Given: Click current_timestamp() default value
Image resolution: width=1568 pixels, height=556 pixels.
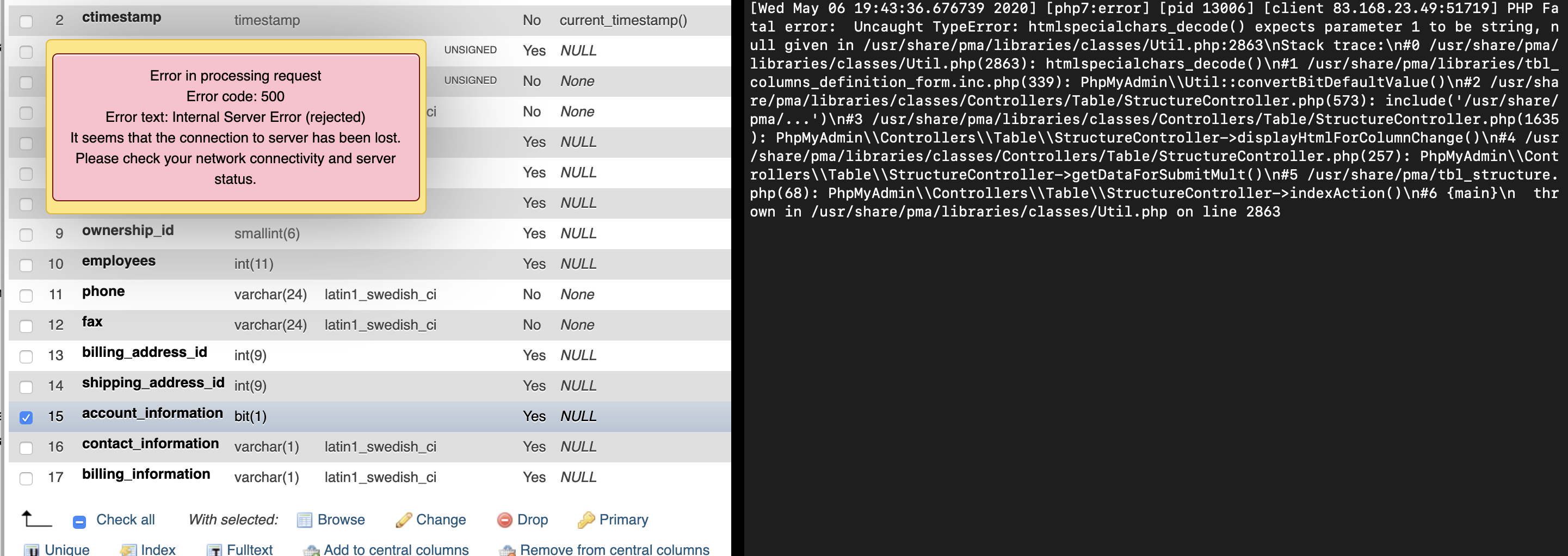Looking at the screenshot, I should pos(624,20).
